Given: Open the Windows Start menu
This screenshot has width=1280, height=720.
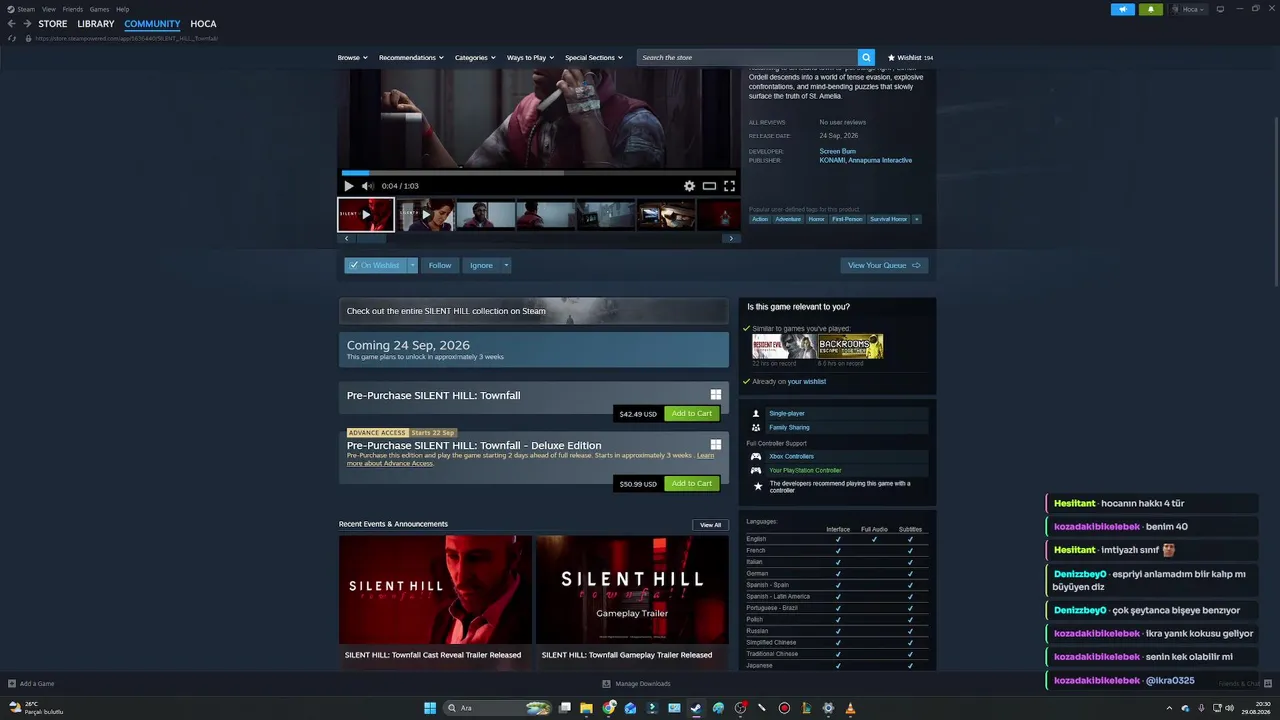Looking at the screenshot, I should click(x=430, y=708).
